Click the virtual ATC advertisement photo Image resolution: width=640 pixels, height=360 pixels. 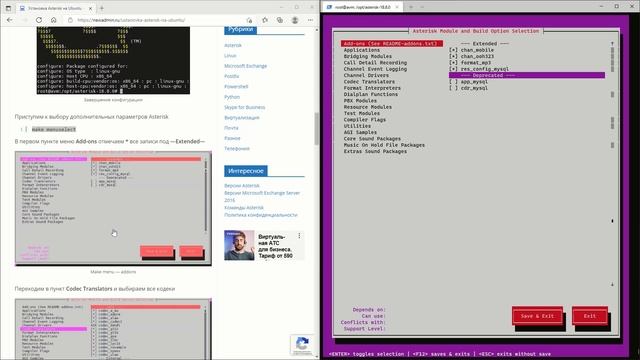239,245
